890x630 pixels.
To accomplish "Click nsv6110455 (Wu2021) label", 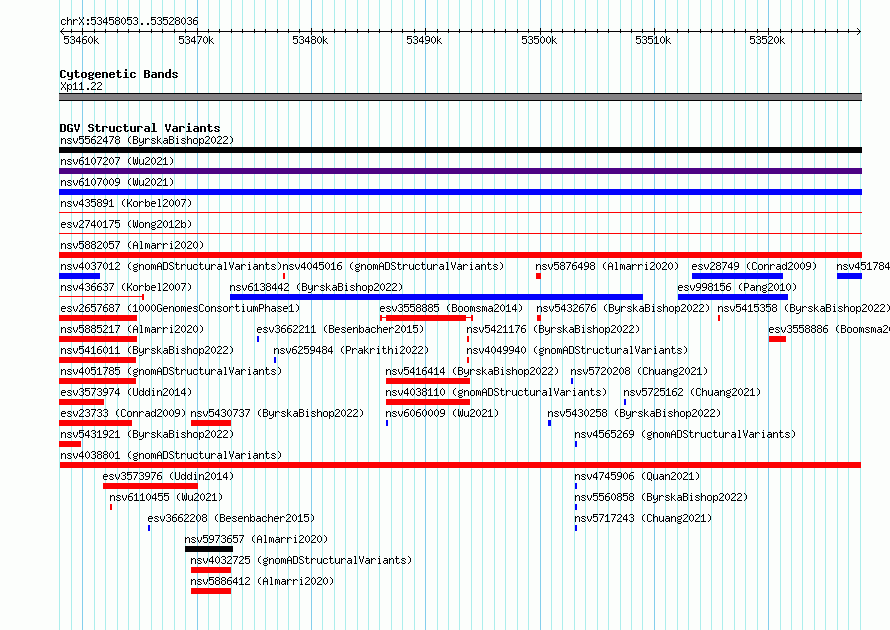I will (166, 497).
